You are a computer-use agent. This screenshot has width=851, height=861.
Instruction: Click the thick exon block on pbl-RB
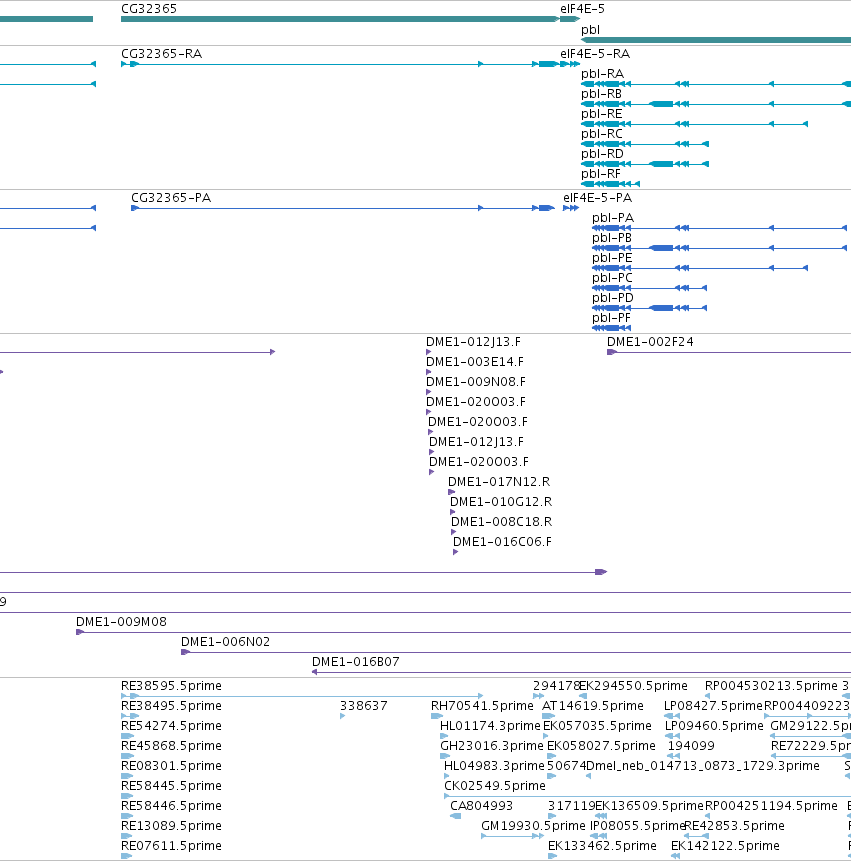coord(661,104)
